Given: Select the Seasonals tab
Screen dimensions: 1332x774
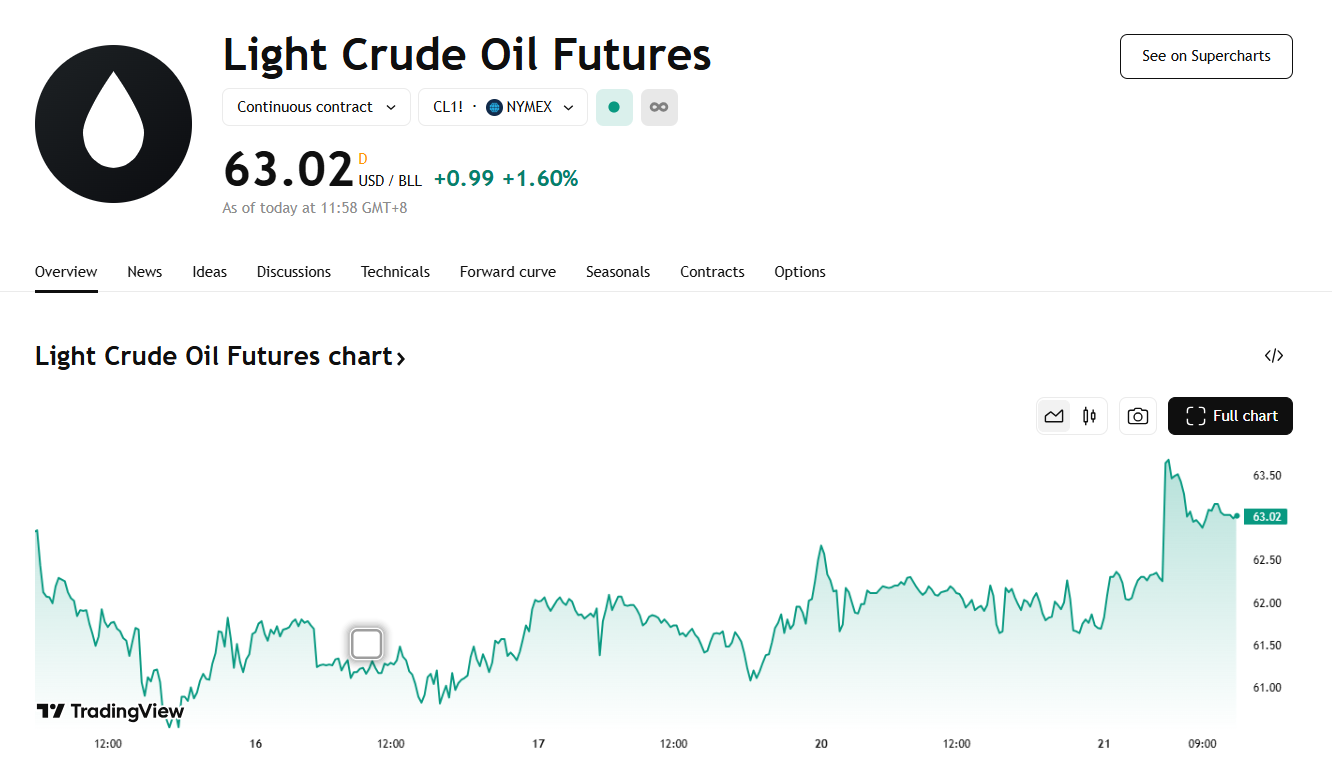Looking at the screenshot, I should click(618, 272).
